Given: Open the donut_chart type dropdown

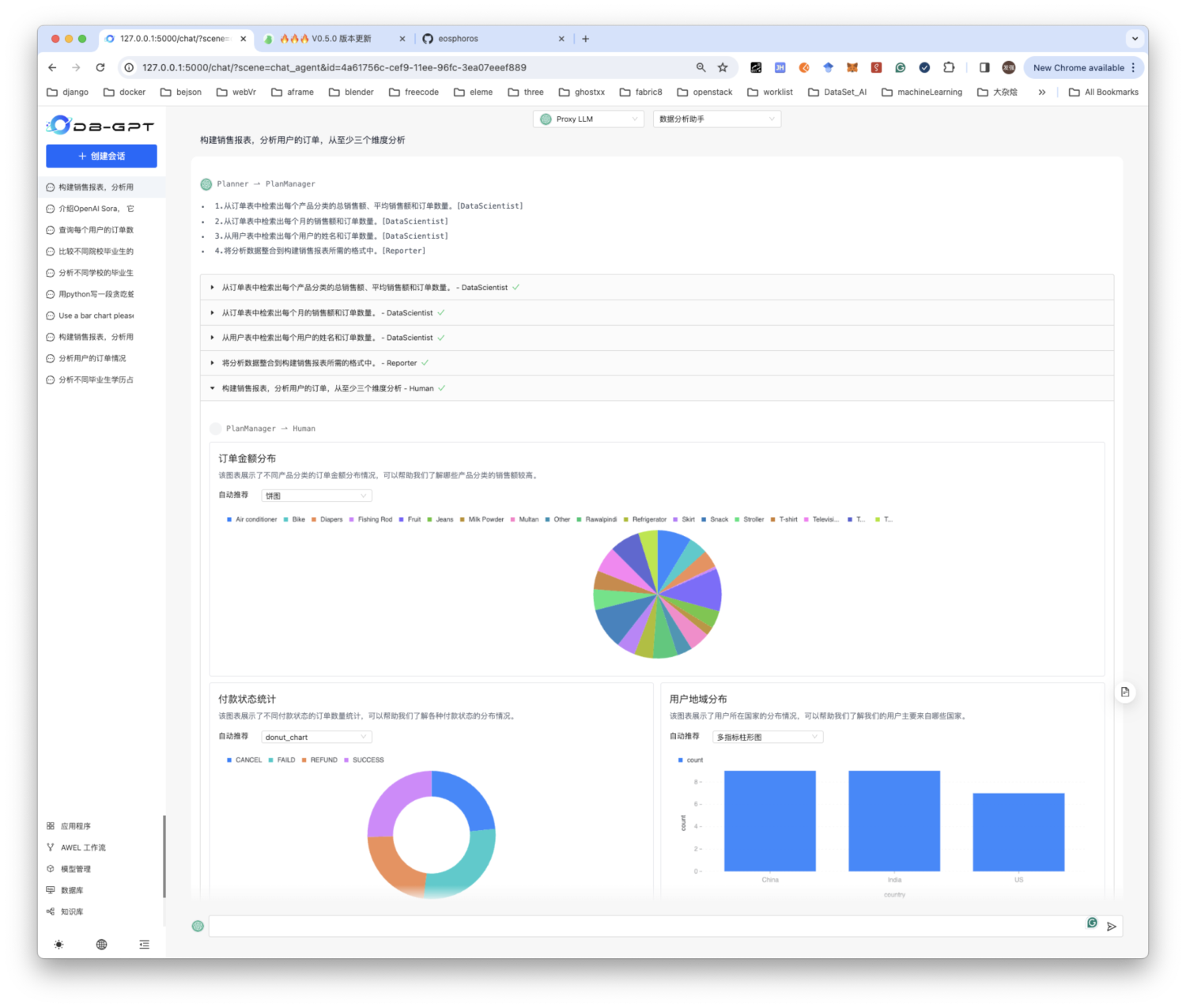Looking at the screenshot, I should [x=316, y=737].
